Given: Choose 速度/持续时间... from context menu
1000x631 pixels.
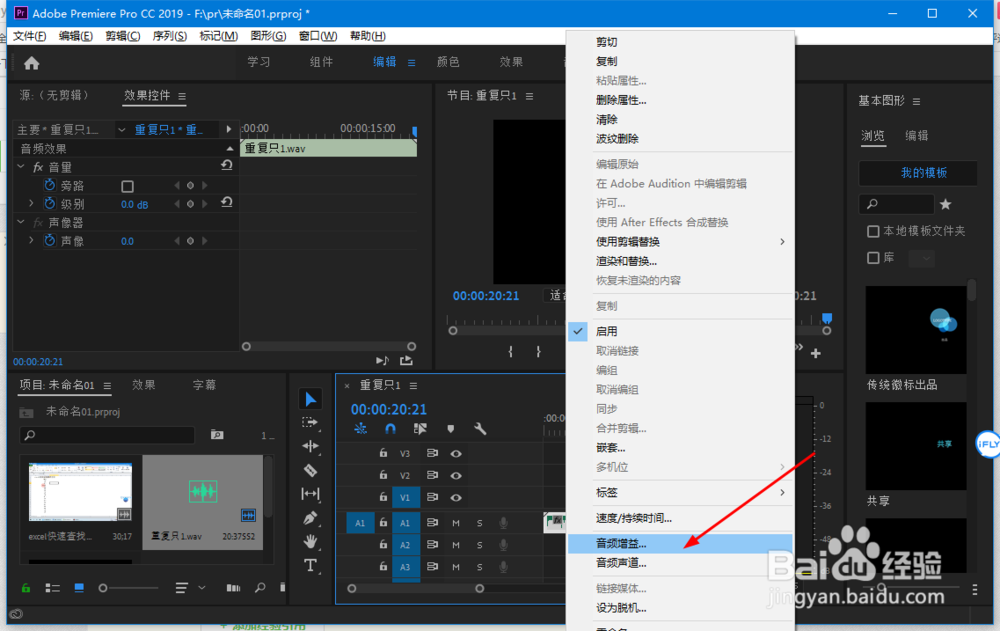Looking at the screenshot, I should point(680,518).
